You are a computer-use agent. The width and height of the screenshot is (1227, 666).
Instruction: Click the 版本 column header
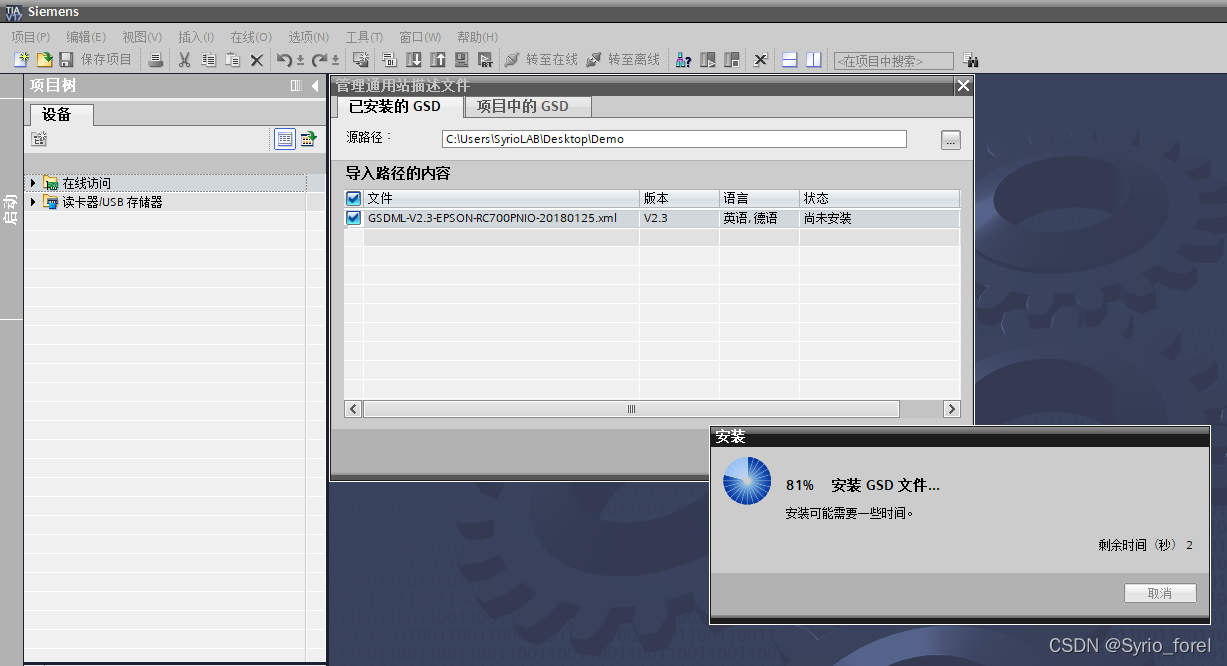pyautogui.click(x=680, y=198)
